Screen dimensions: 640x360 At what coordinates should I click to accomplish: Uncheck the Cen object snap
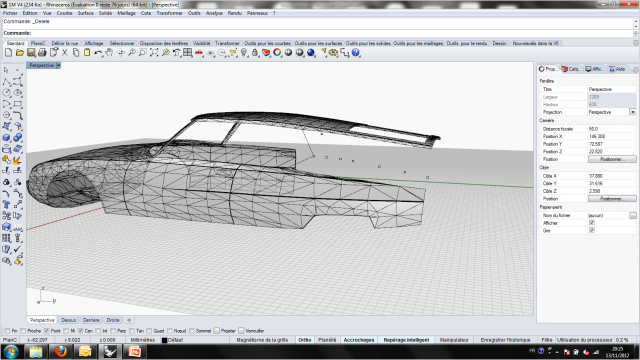(x=80, y=331)
